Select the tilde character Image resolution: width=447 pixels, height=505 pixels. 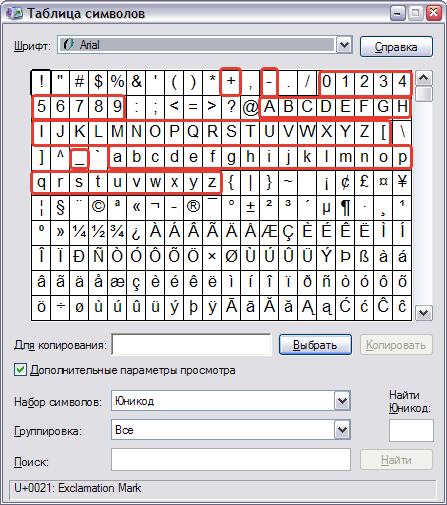[x=288, y=182]
